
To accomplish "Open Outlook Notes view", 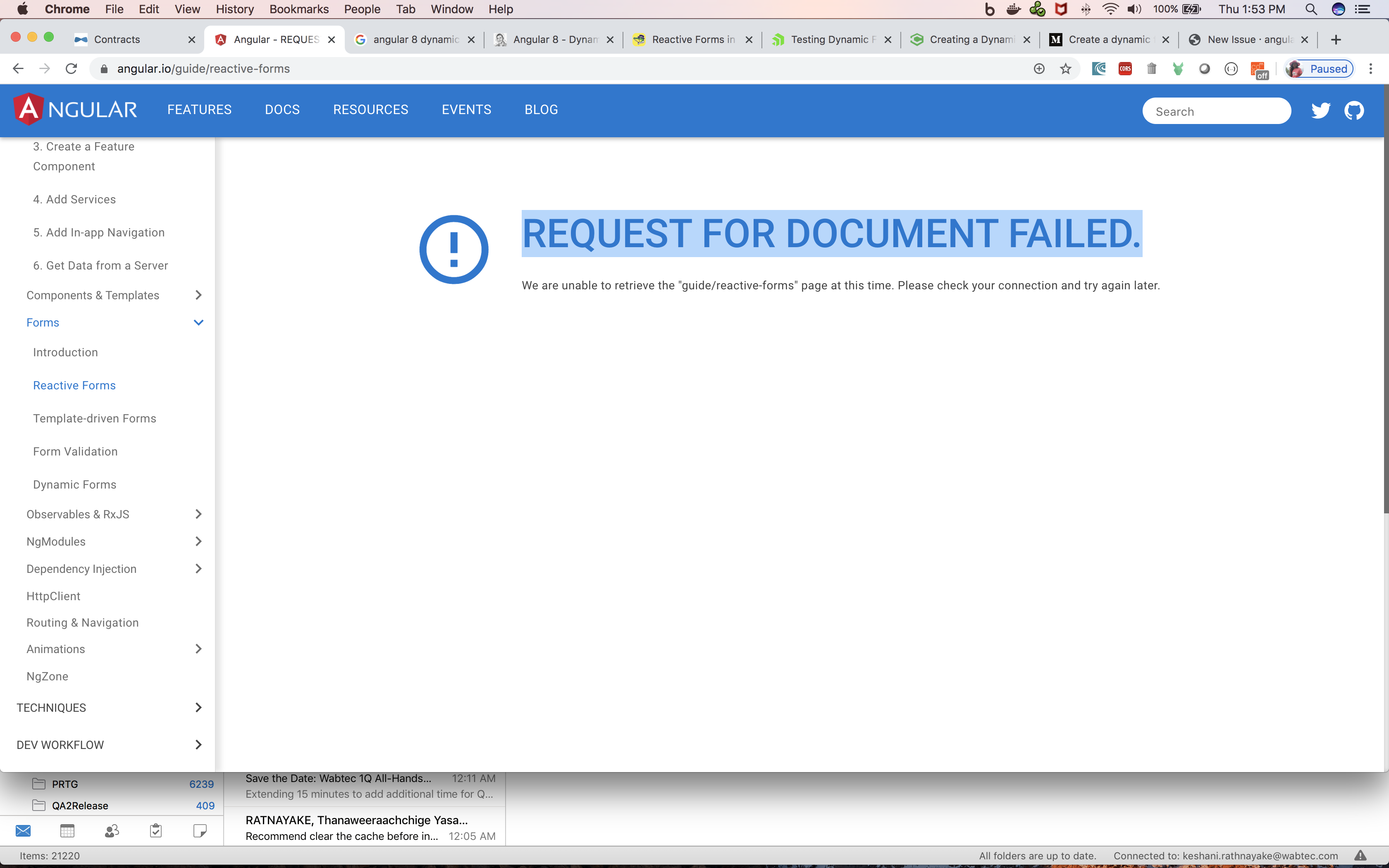I will tap(200, 831).
